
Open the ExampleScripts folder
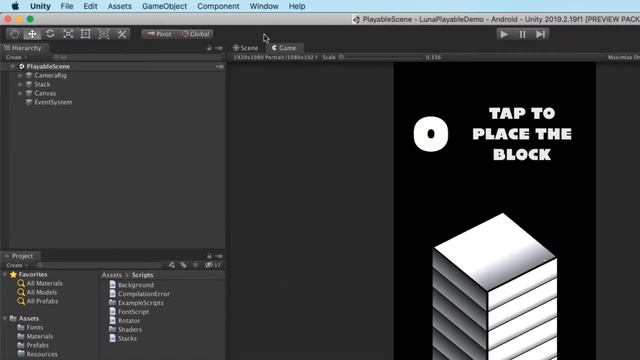136,303
